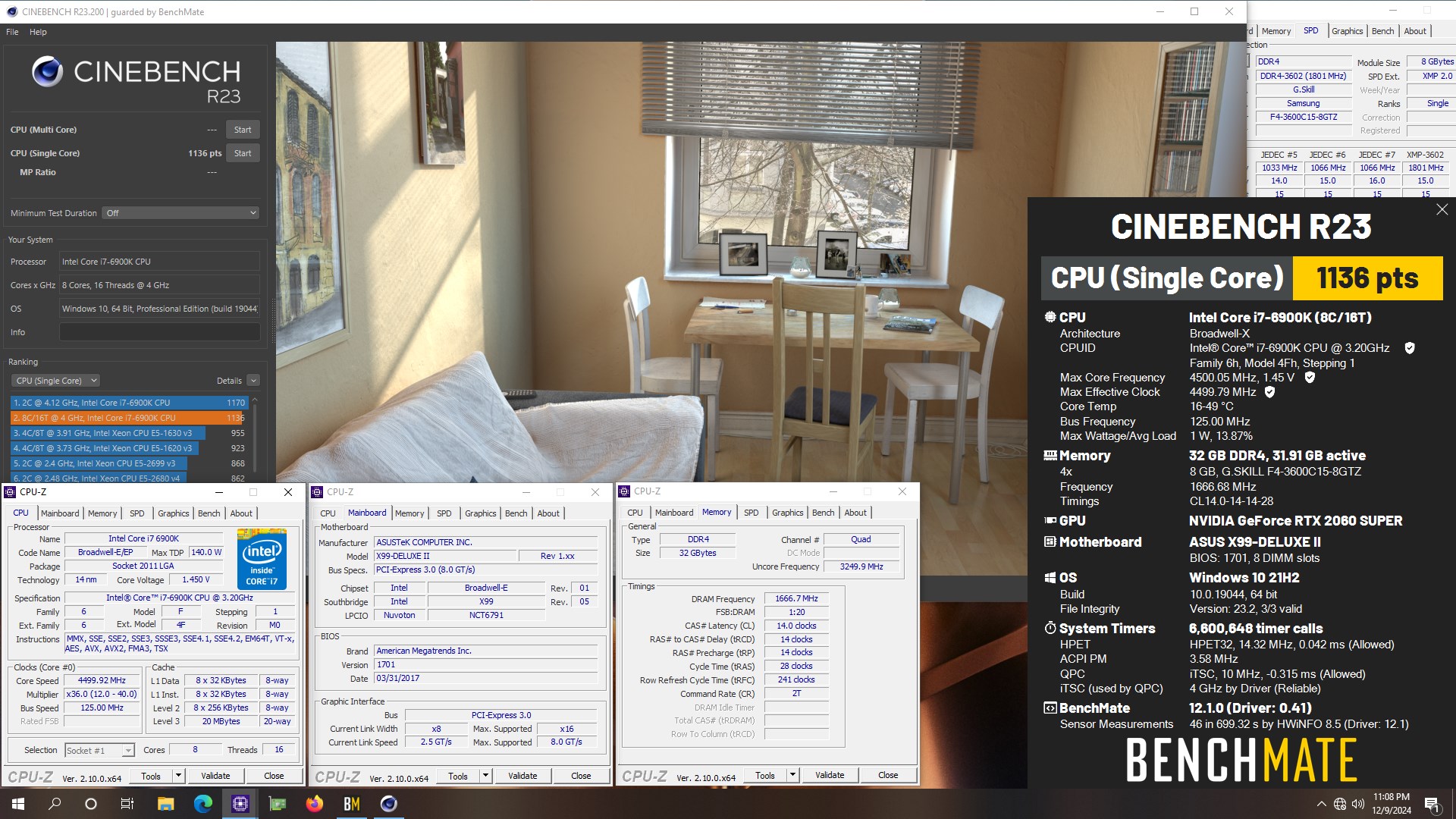Screen dimensions: 1456x819
Task: Select ranking entry 2C @ 4.12 GHz i7-6900K
Action: [x=130, y=403]
